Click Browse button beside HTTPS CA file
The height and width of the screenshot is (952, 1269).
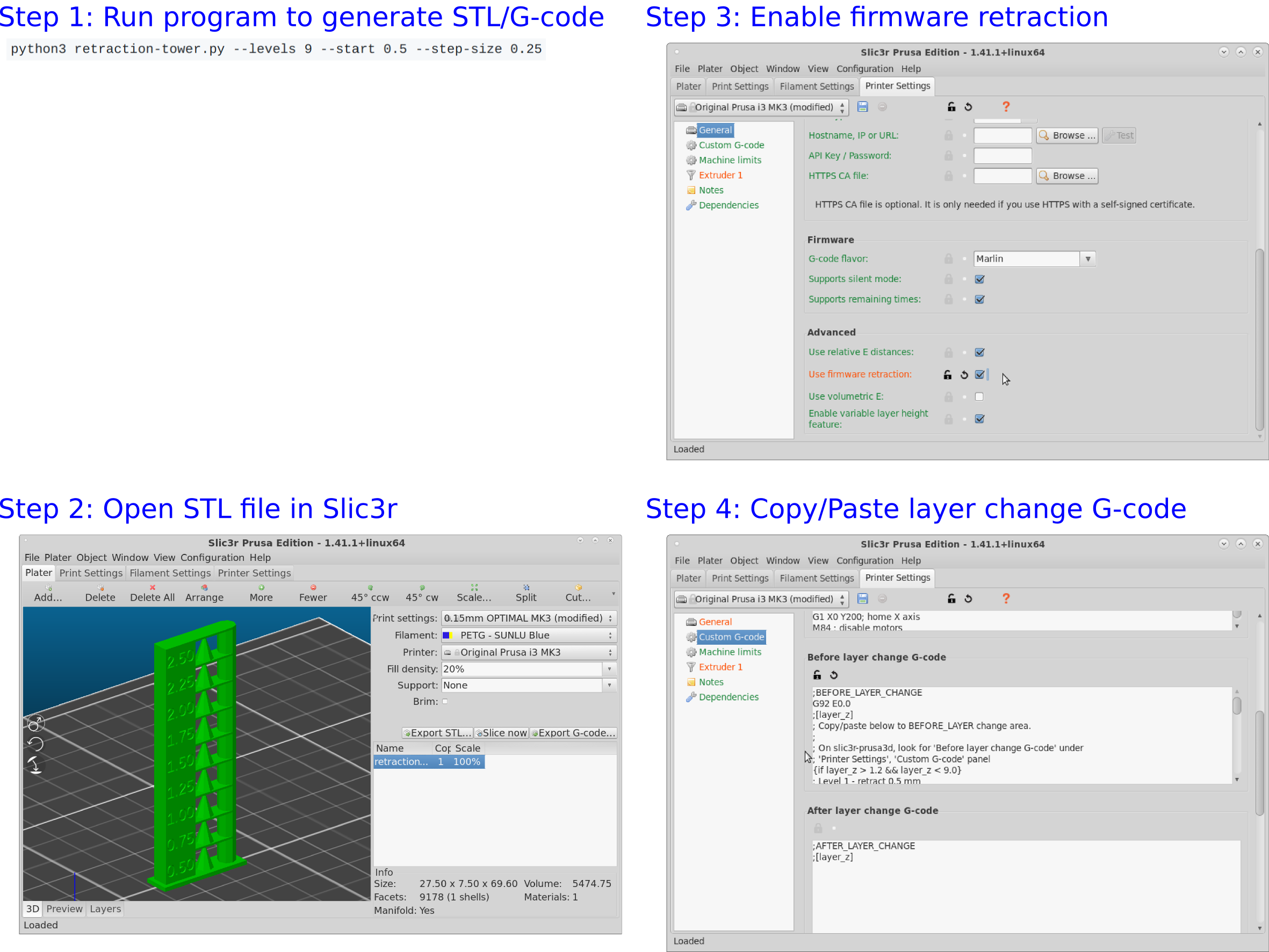pyautogui.click(x=1067, y=176)
